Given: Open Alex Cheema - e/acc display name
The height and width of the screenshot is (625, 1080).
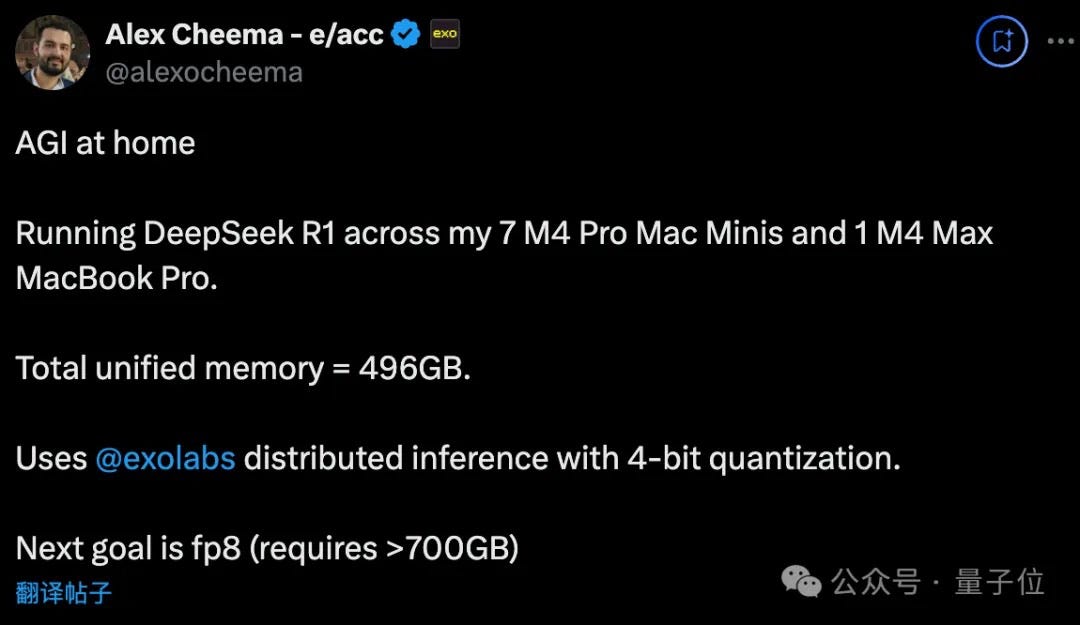Looking at the screenshot, I should 244,33.
